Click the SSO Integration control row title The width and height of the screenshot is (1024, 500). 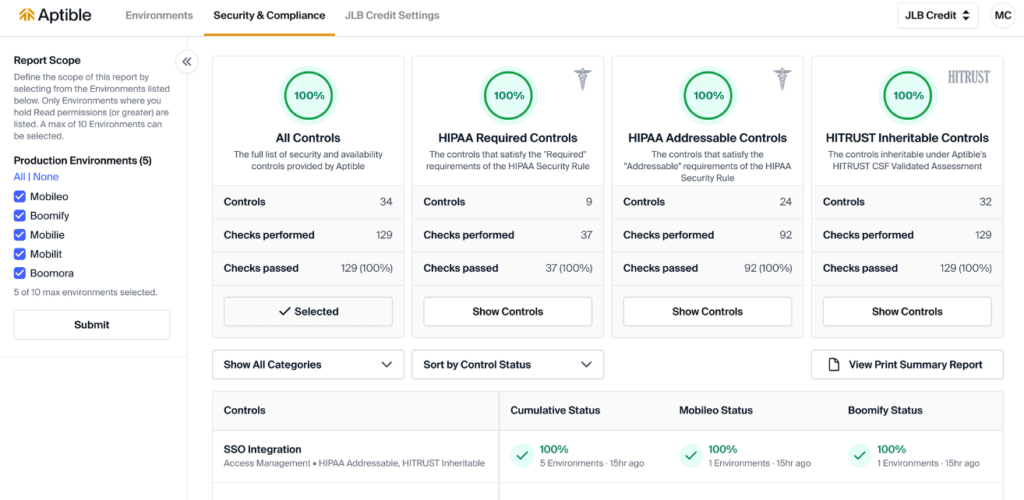[x=263, y=450]
